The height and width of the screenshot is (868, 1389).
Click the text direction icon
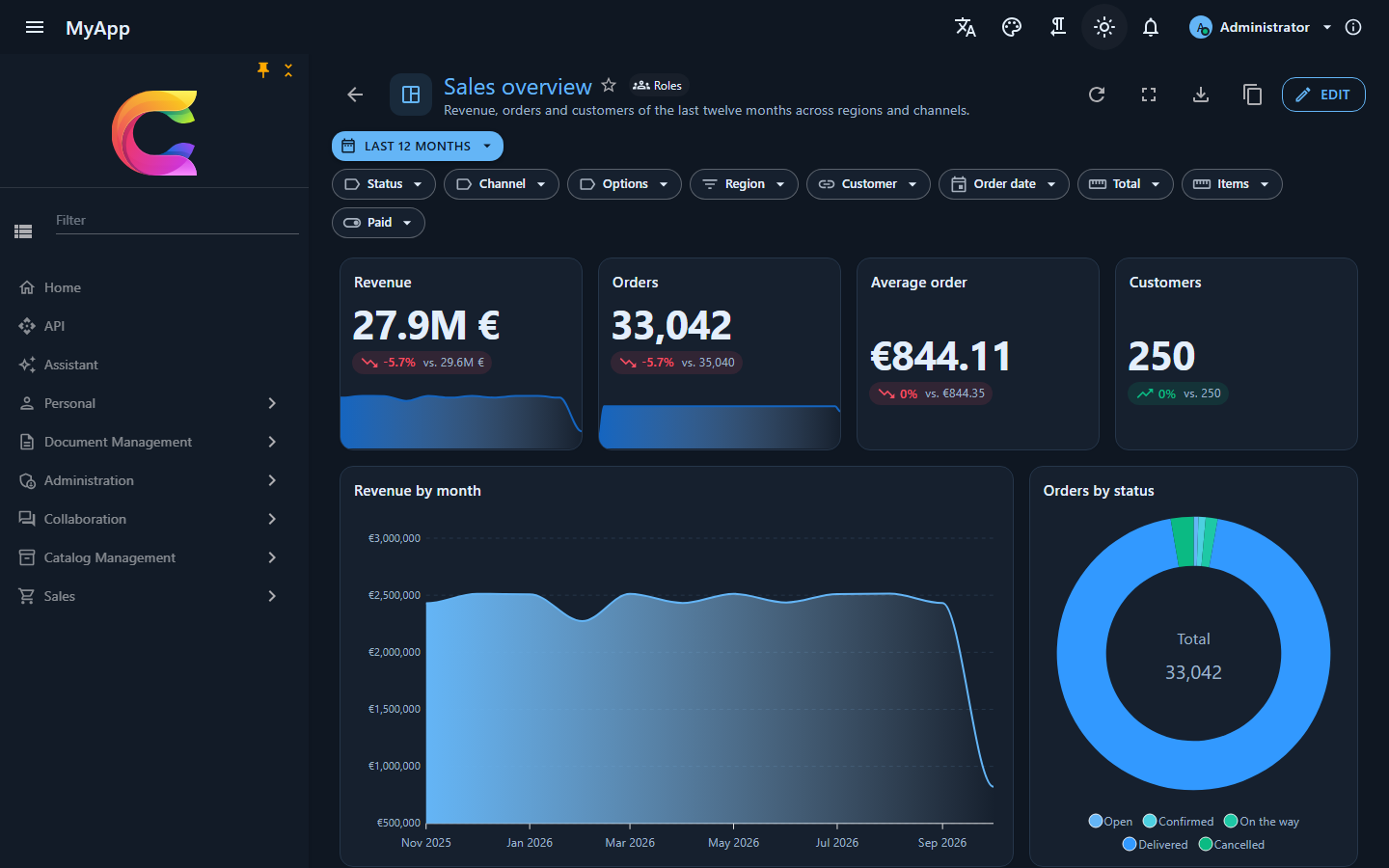pos(1058,27)
